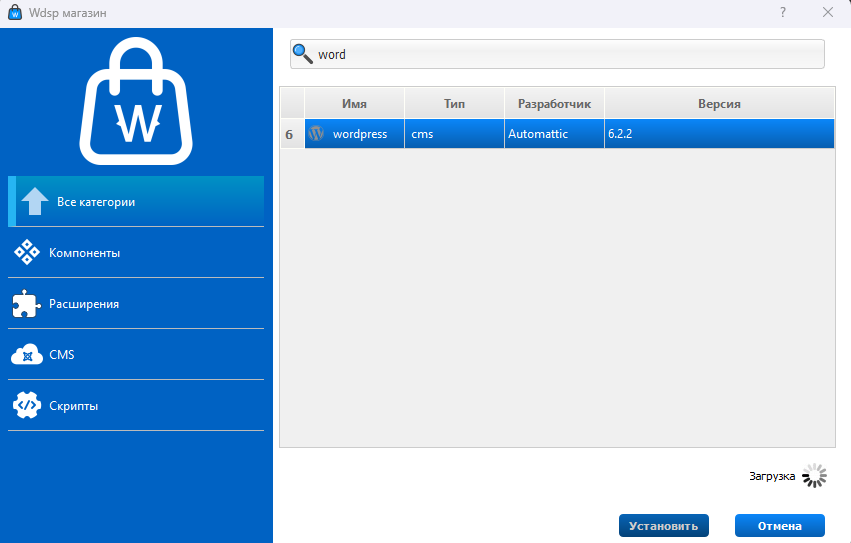
Task: Open the help question mark button
Action: click(x=783, y=12)
